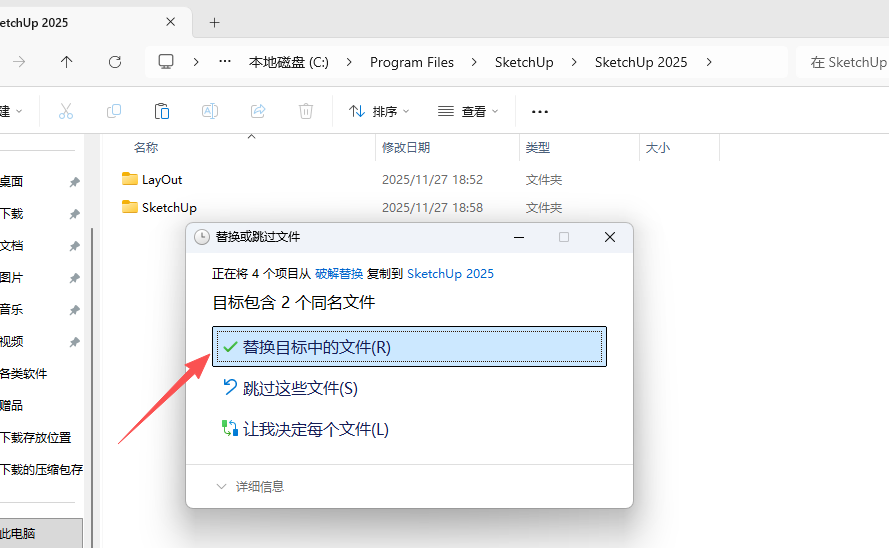
Task: Click the pin icon next to 音乐
Action: (x=74, y=310)
